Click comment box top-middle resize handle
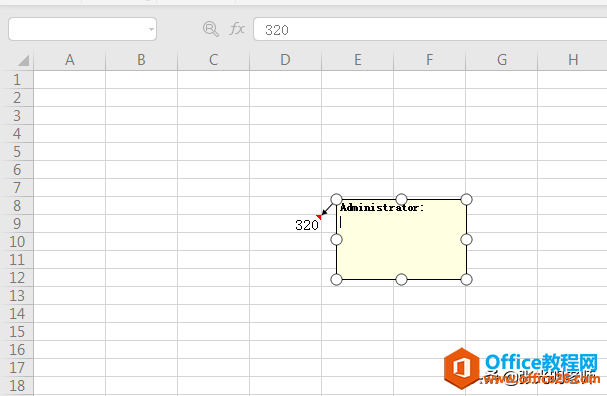This screenshot has width=607, height=396. click(401, 199)
